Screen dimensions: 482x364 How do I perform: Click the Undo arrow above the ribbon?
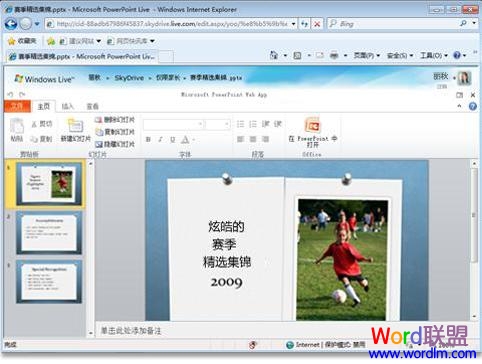[10, 95]
